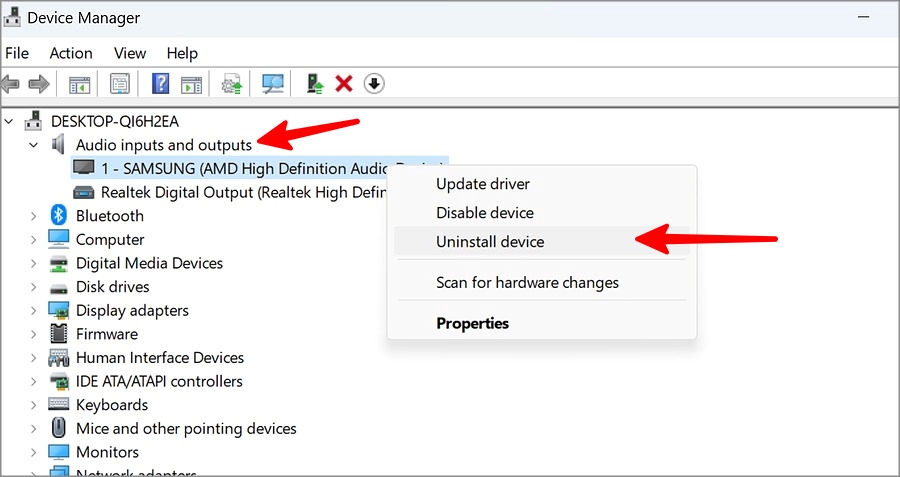Toggle the action pane toolbar icon

pyautogui.click(x=191, y=84)
